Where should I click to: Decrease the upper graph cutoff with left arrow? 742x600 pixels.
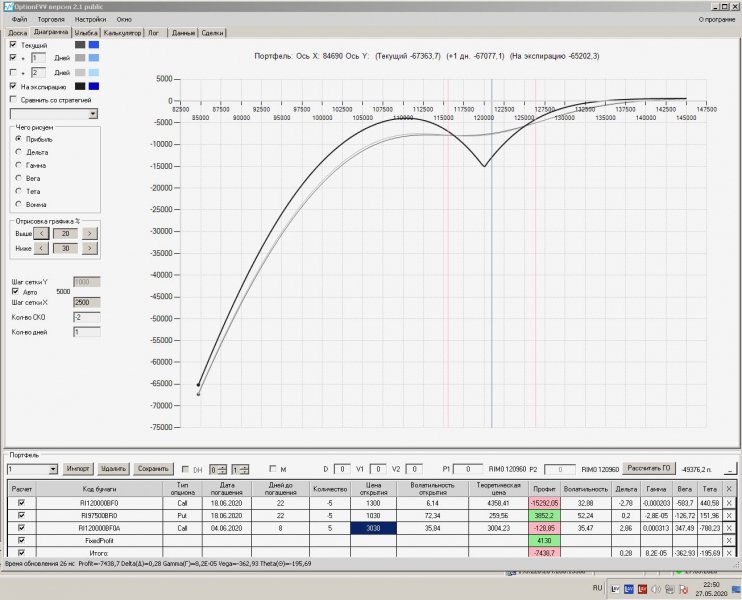pos(42,233)
